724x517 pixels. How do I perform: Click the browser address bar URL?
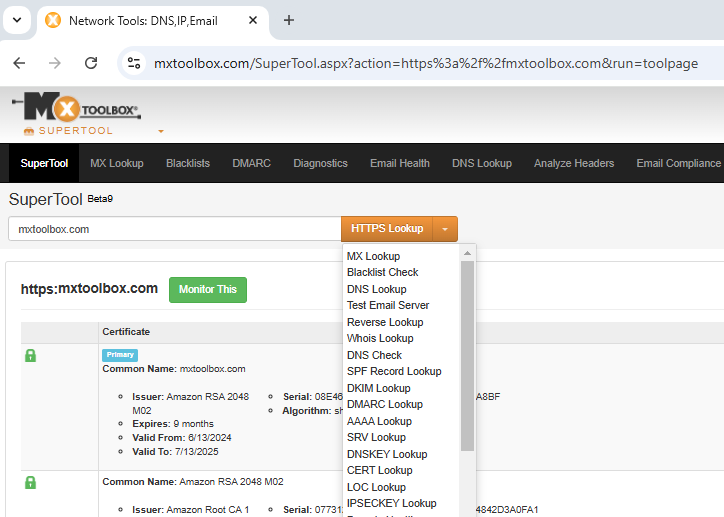[x=426, y=63]
